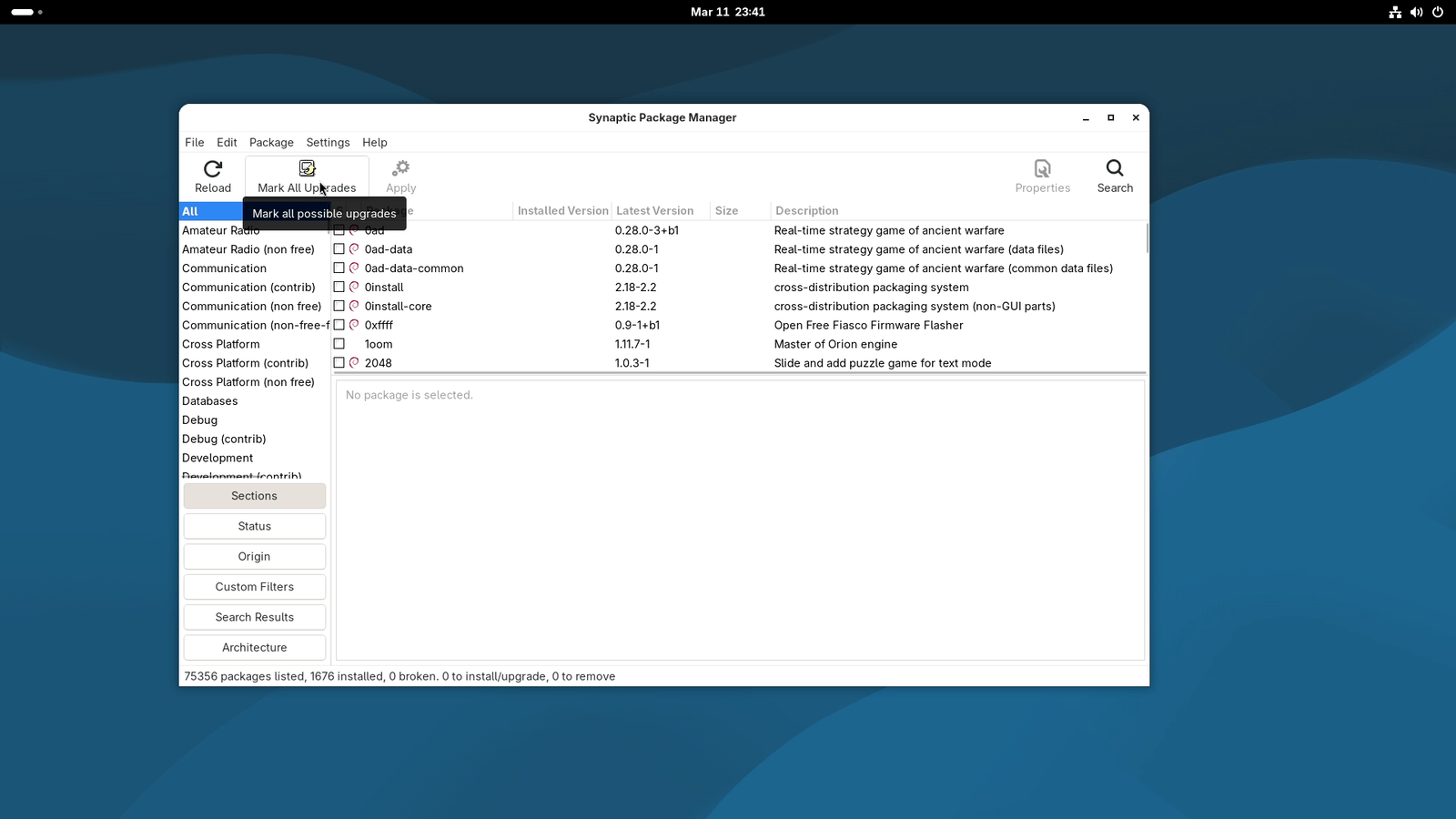Tick the checkbox for the 2048 package

coord(339,362)
